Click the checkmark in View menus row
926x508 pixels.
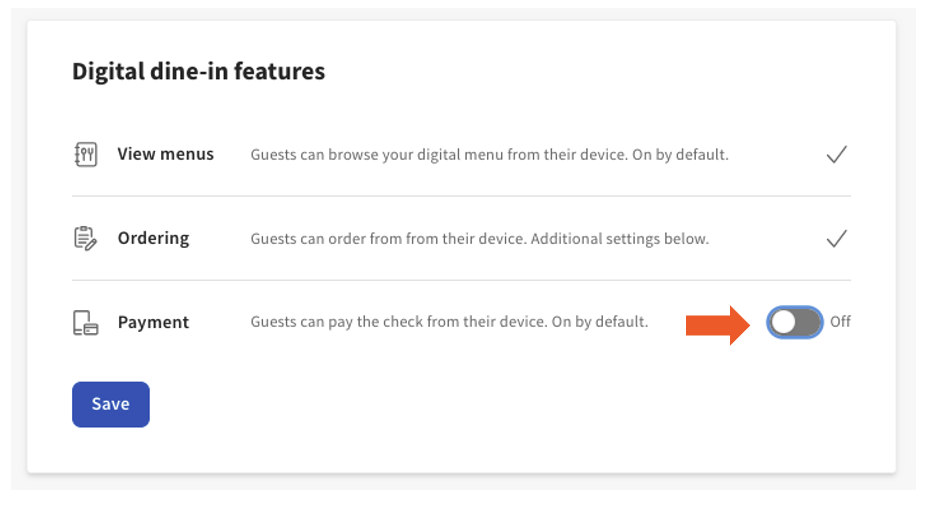837,155
